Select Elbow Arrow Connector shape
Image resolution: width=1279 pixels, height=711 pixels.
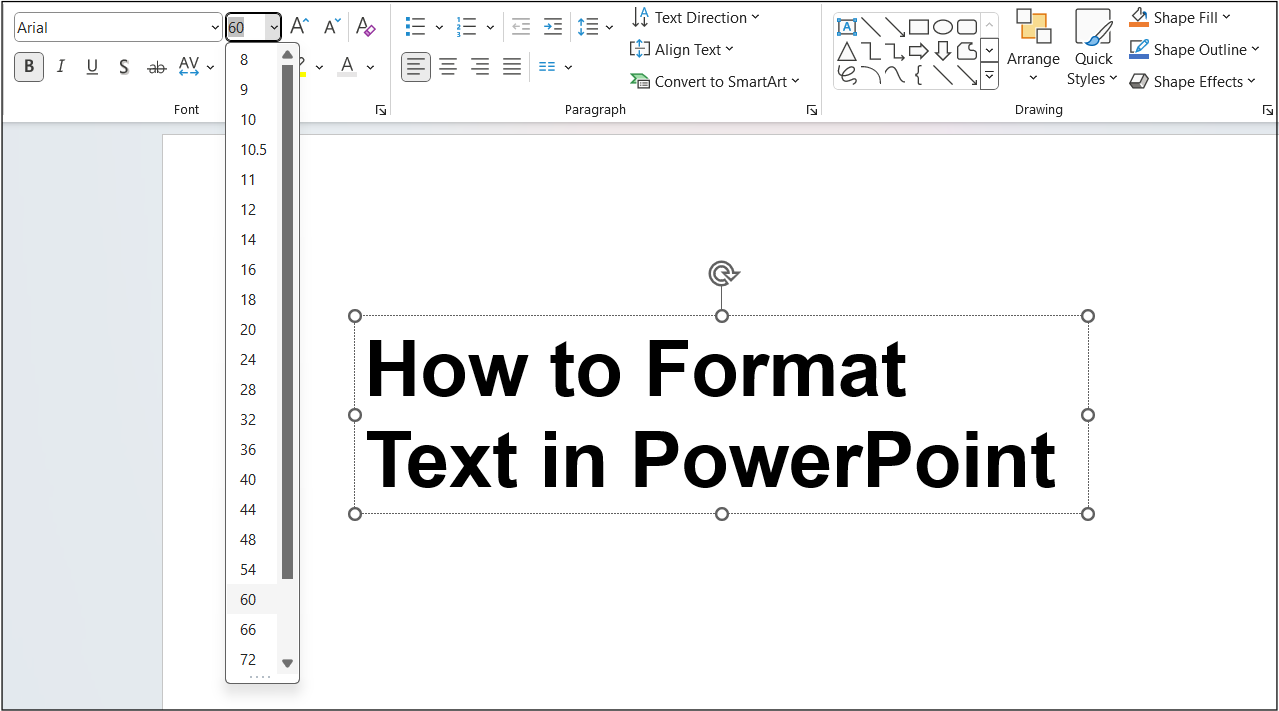tap(895, 51)
